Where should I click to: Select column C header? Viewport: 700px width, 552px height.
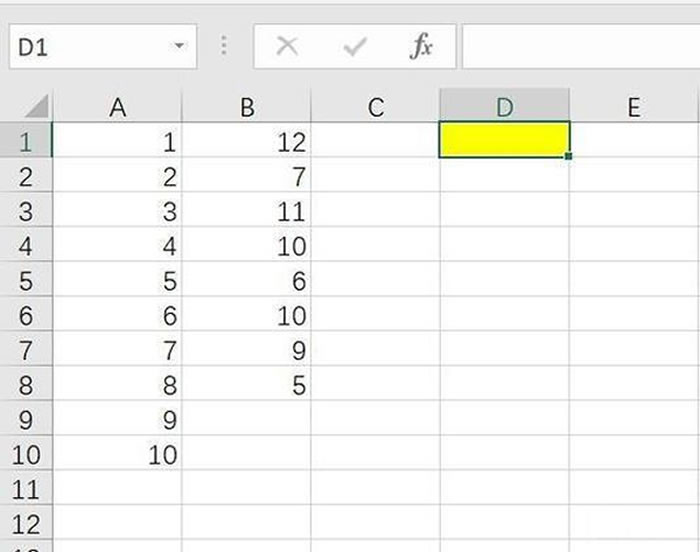[375, 107]
